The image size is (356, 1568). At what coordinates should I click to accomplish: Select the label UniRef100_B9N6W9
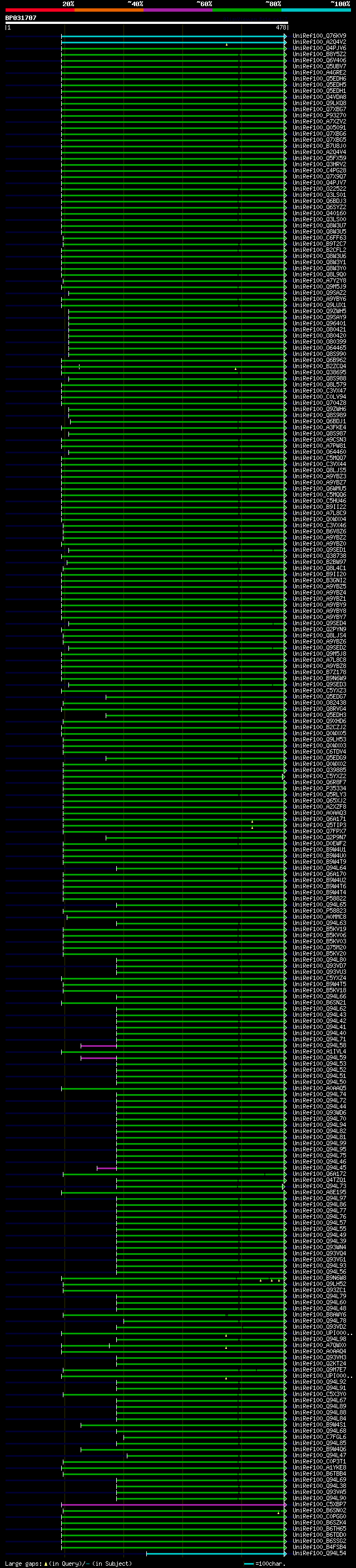(x=319, y=679)
